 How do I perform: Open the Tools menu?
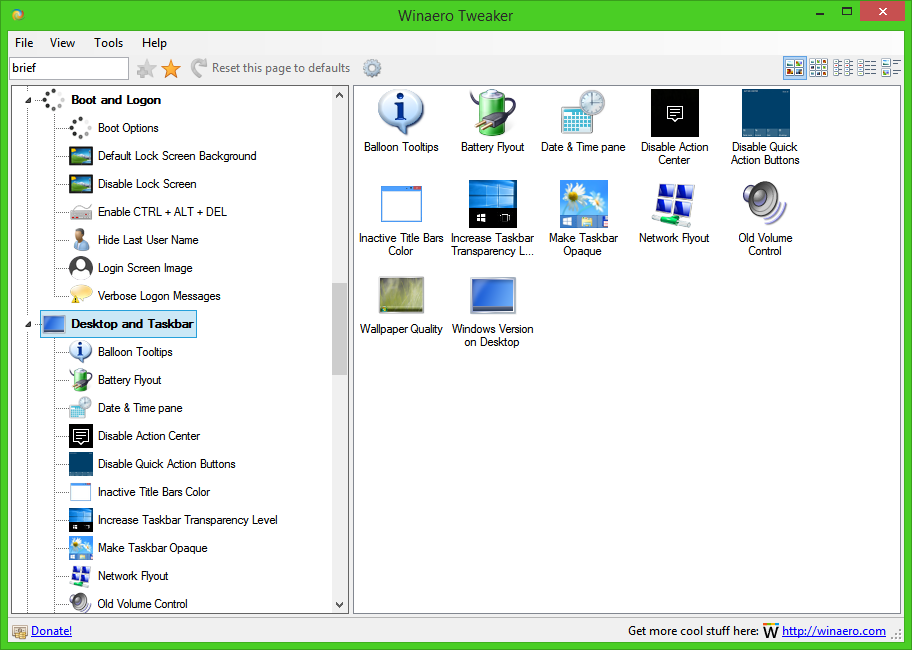108,42
